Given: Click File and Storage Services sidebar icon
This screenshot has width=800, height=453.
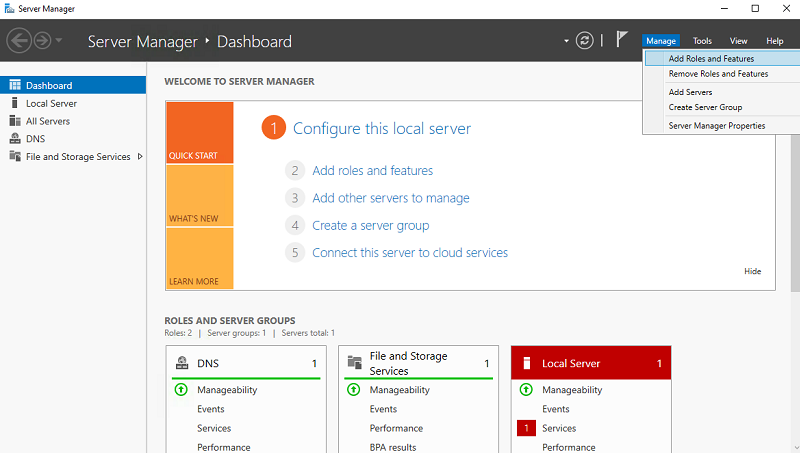Looking at the screenshot, I should point(15,156).
